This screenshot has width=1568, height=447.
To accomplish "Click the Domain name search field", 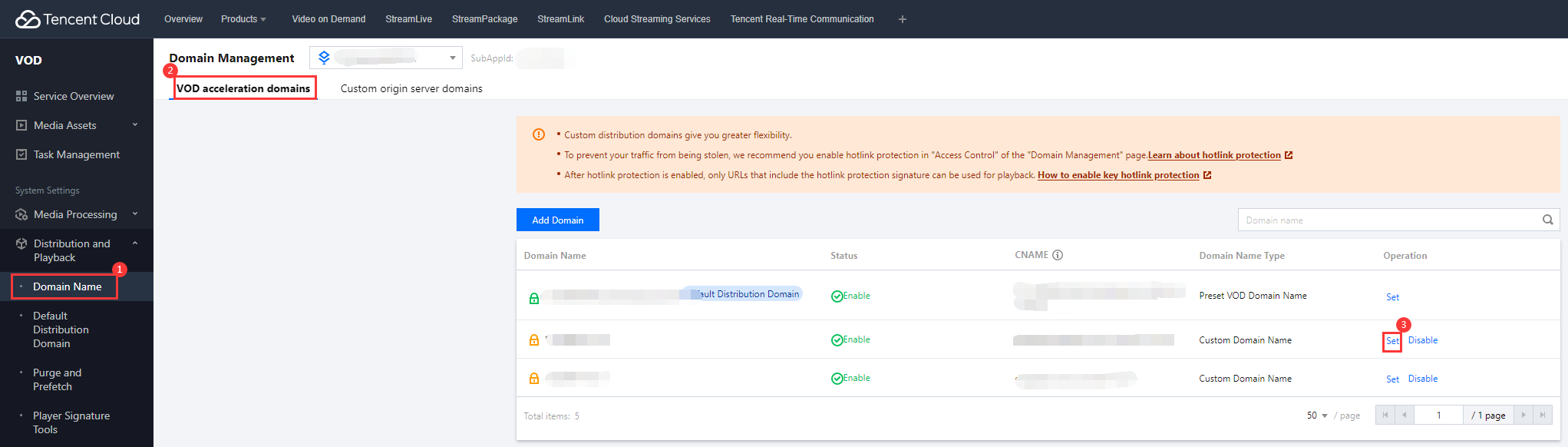I will click(1389, 220).
